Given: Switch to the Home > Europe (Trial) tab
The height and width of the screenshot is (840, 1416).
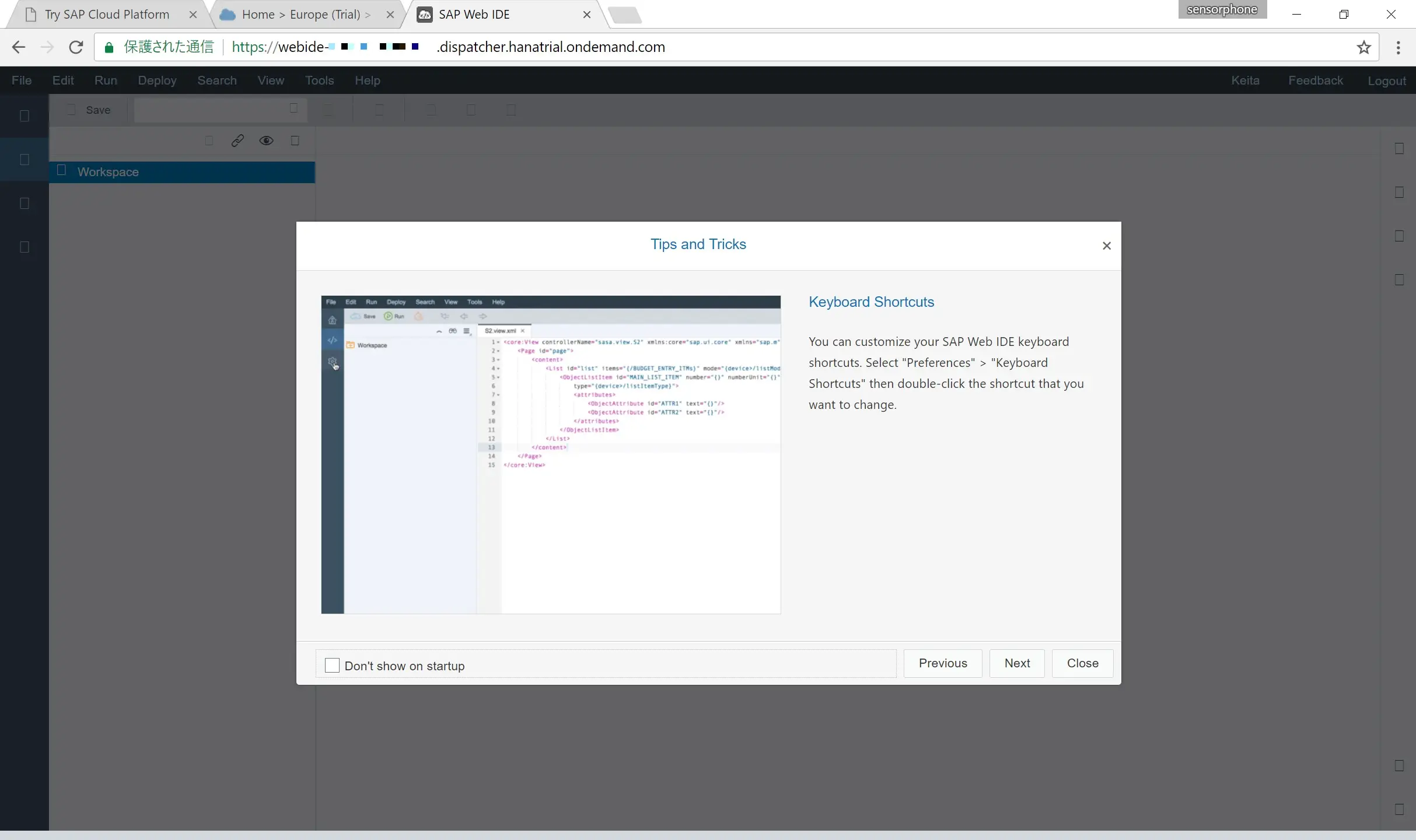Looking at the screenshot, I should (x=306, y=15).
